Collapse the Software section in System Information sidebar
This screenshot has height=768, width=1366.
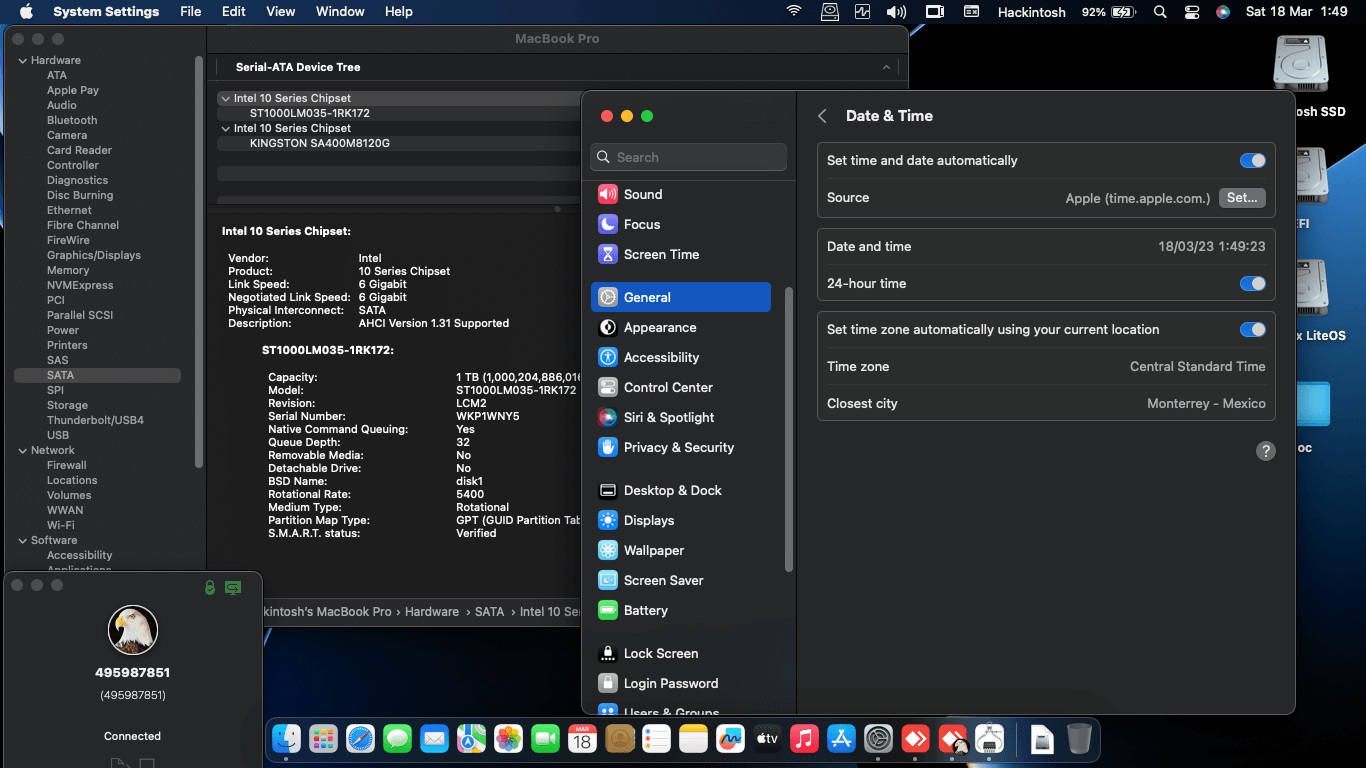click(x=23, y=540)
